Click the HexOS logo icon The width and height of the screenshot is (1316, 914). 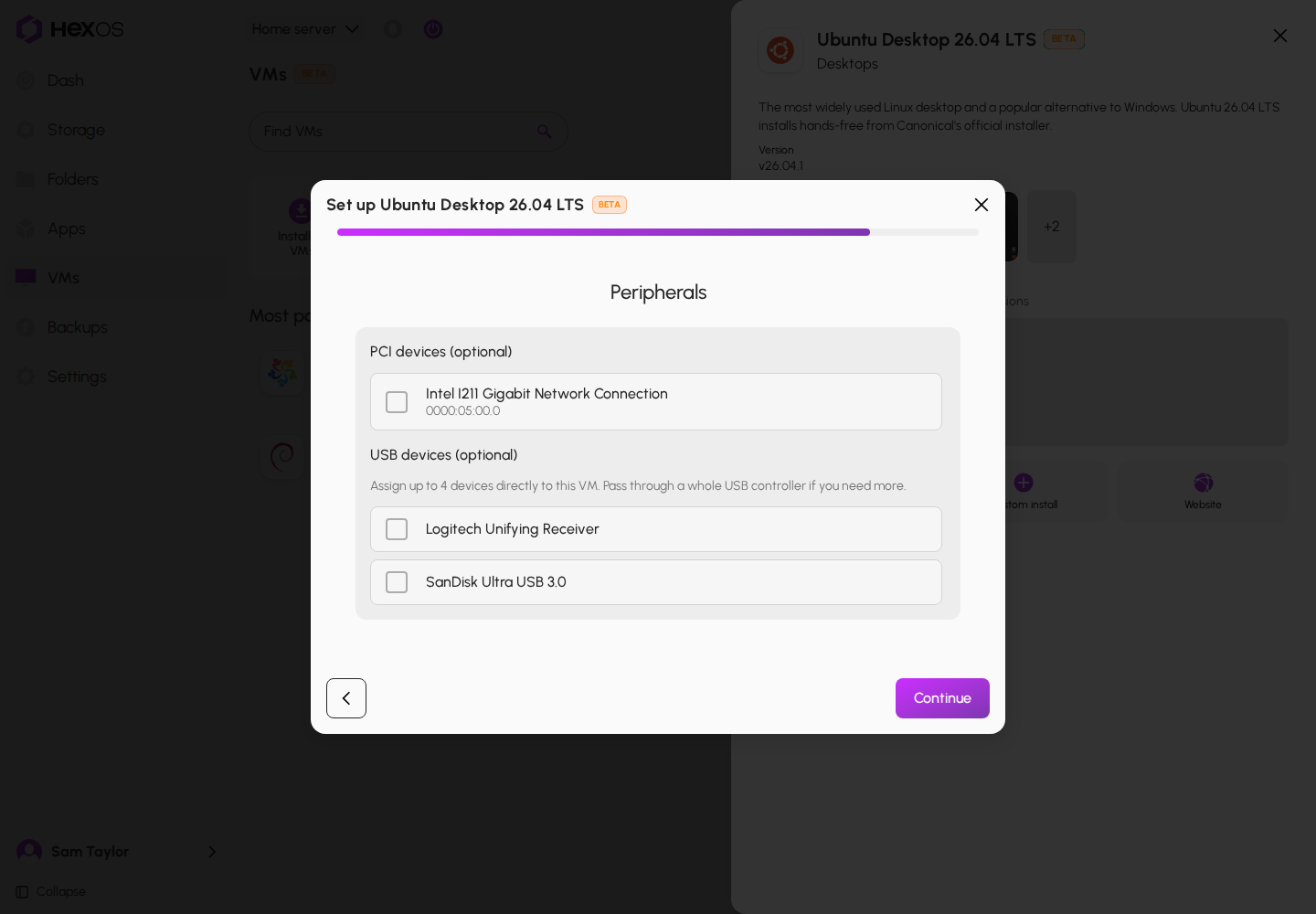(29, 29)
